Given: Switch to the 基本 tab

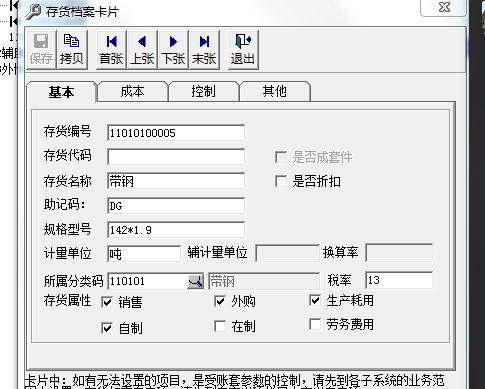Looking at the screenshot, I should (61, 92).
